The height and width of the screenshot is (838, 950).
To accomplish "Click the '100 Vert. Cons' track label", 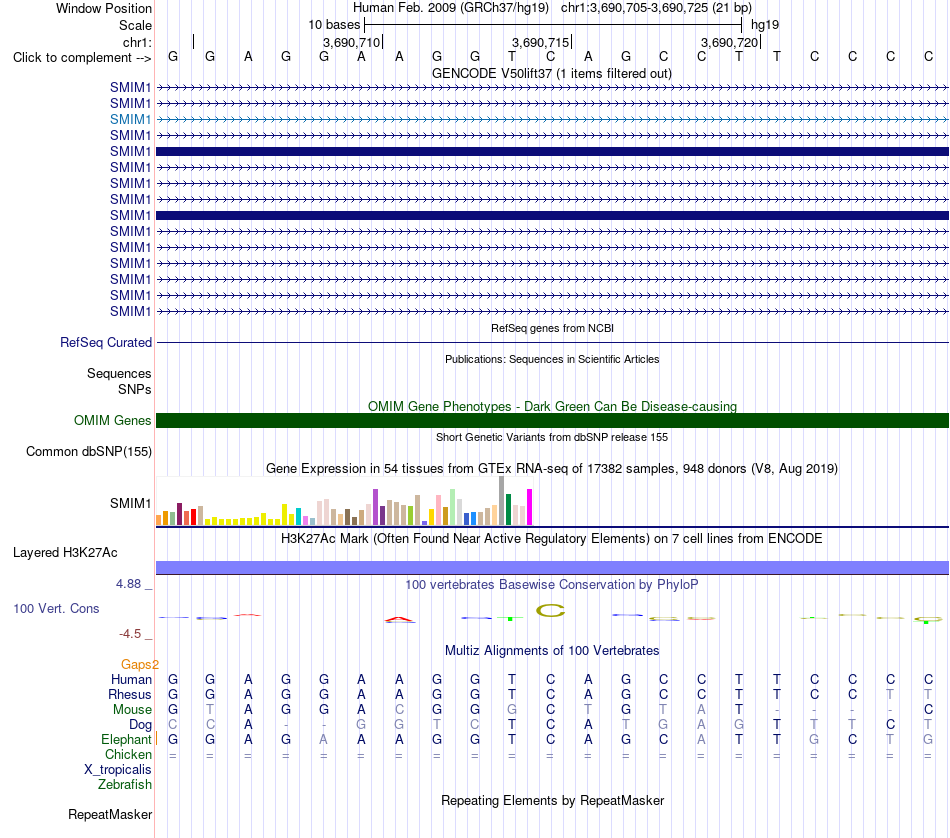I will 56,609.
